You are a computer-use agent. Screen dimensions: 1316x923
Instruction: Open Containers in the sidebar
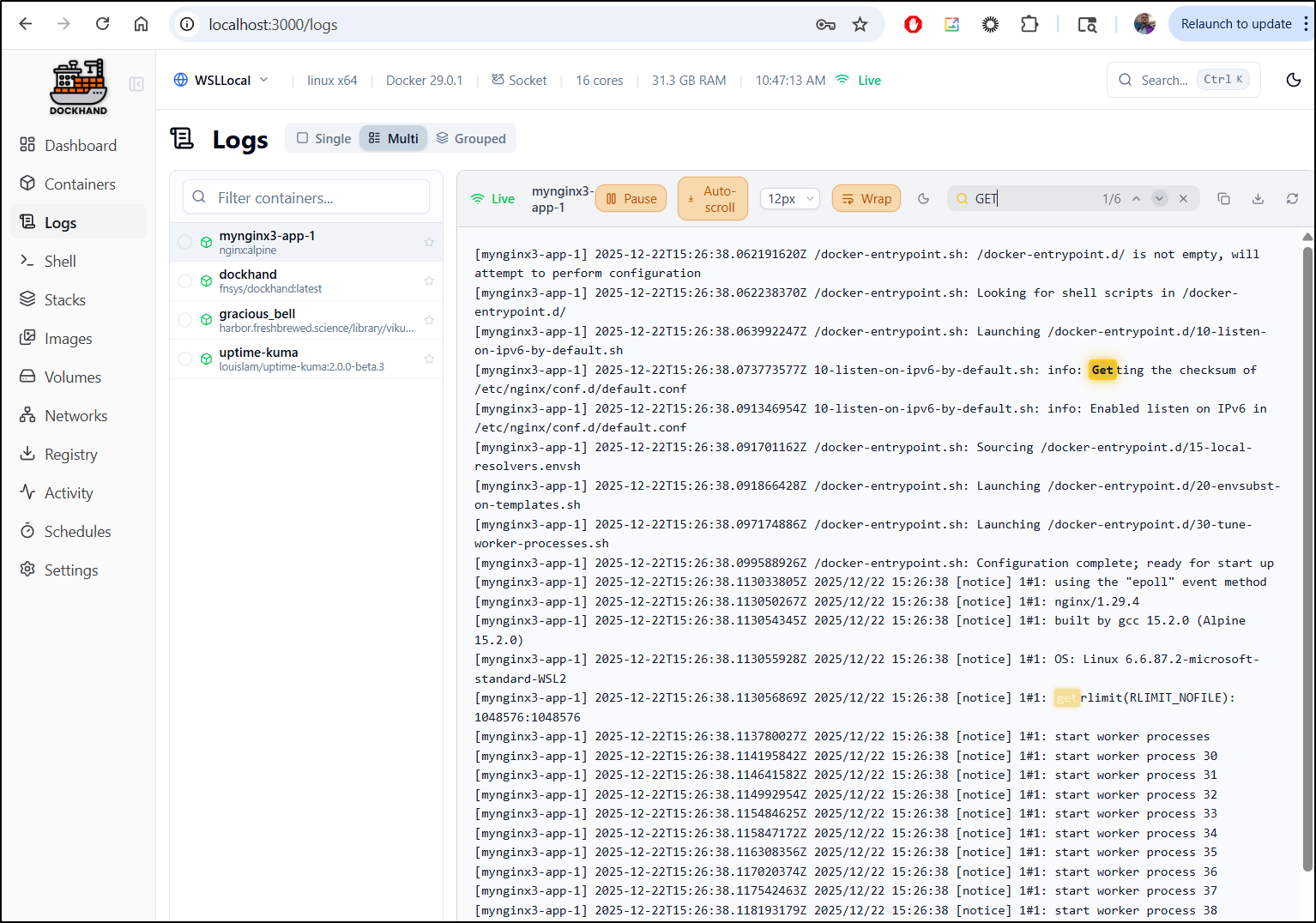(80, 184)
